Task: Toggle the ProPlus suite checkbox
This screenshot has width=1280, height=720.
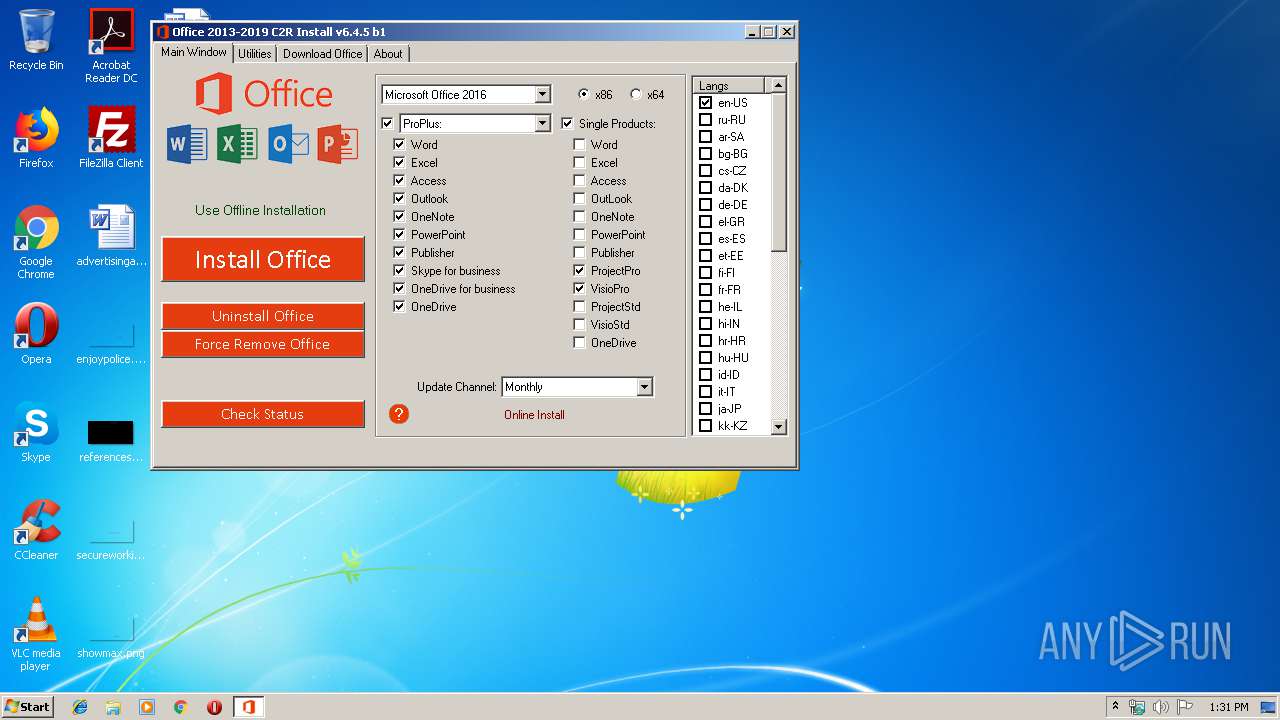Action: tap(388, 124)
